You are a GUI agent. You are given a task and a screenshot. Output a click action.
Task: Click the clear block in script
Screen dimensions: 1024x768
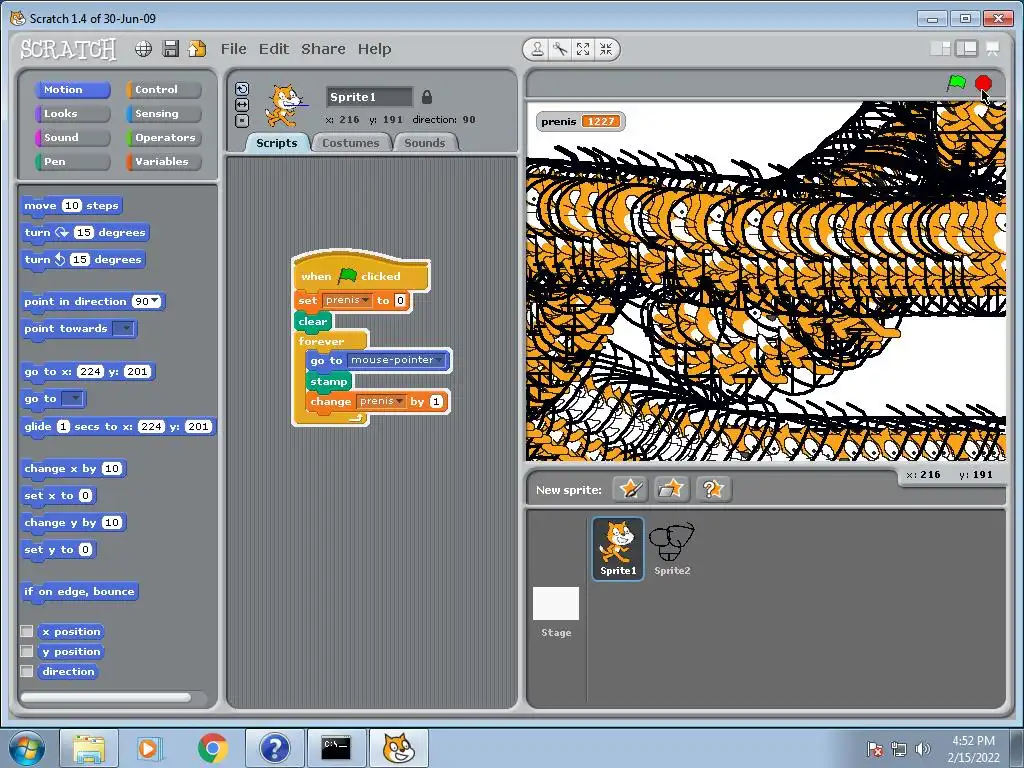point(313,321)
